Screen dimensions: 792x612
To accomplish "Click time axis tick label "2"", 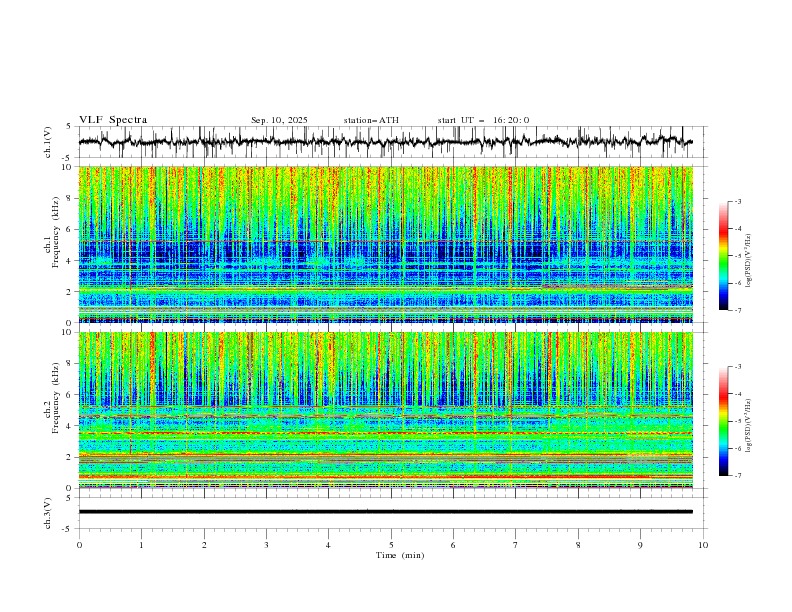I will (x=204, y=545).
